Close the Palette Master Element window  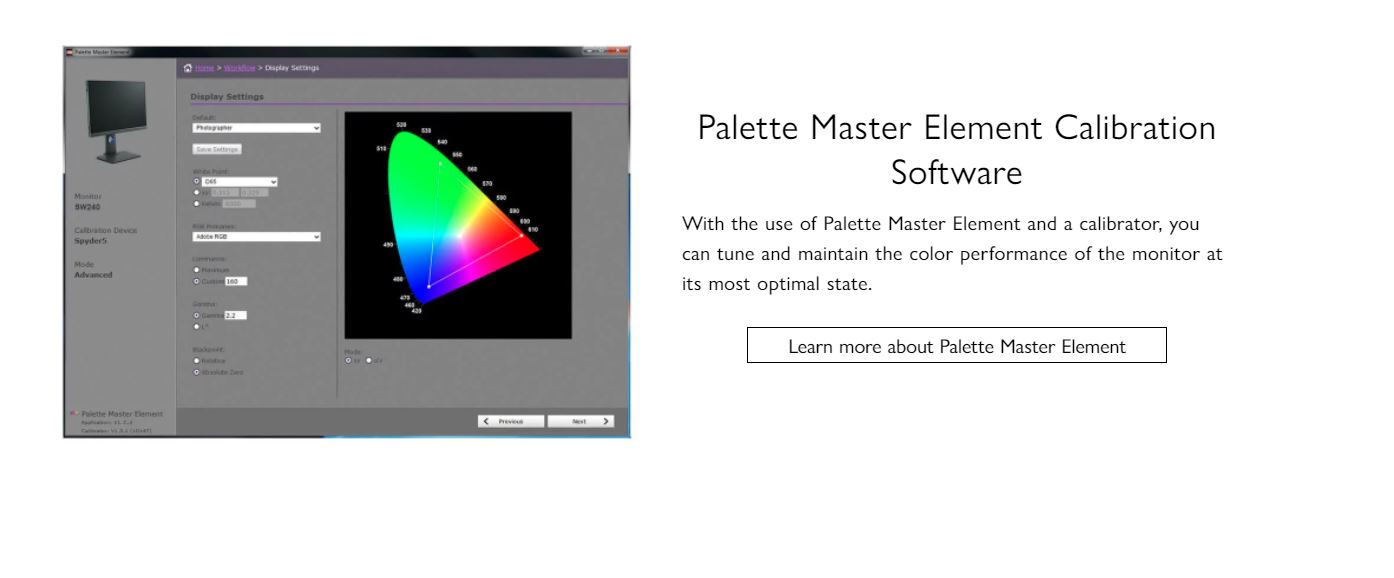(618, 51)
